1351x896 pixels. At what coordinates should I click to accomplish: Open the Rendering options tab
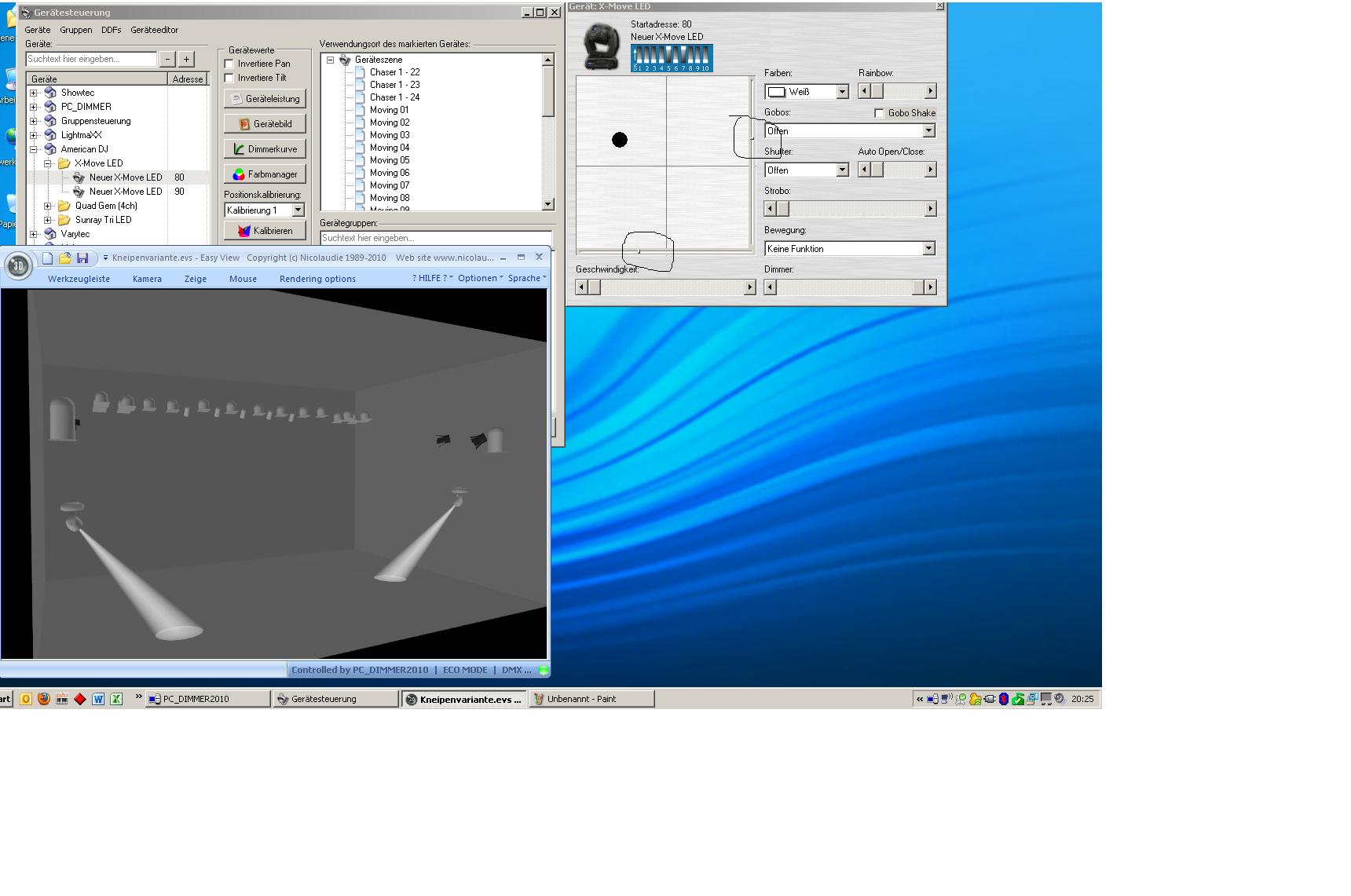(x=317, y=279)
